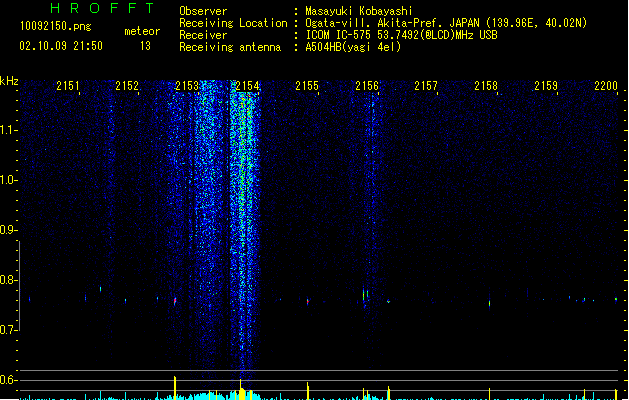629x400 pixels.
Task: Click the 2200 time axis marker
Action: click(606, 86)
